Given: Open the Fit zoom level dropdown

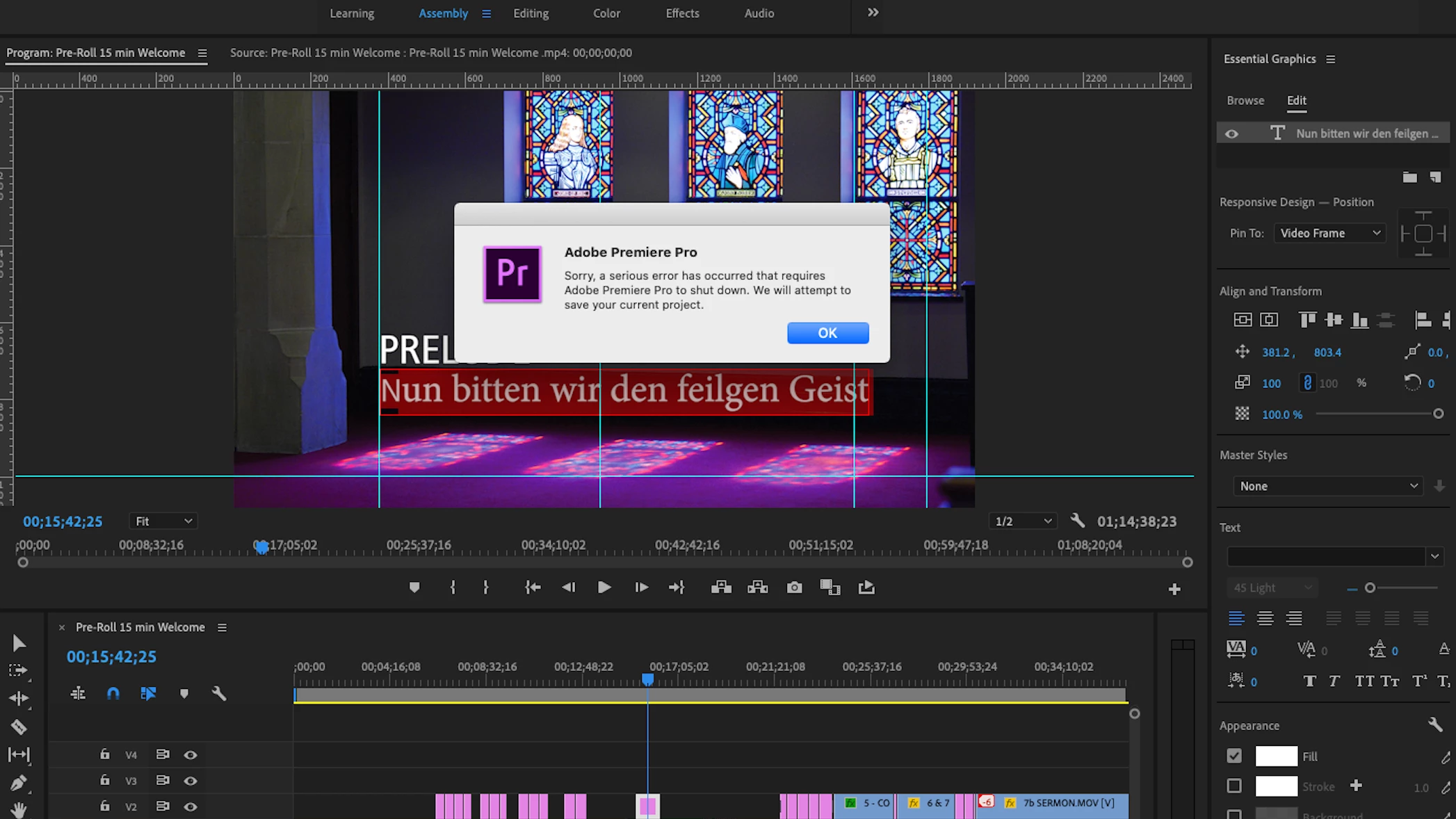Looking at the screenshot, I should [x=163, y=521].
